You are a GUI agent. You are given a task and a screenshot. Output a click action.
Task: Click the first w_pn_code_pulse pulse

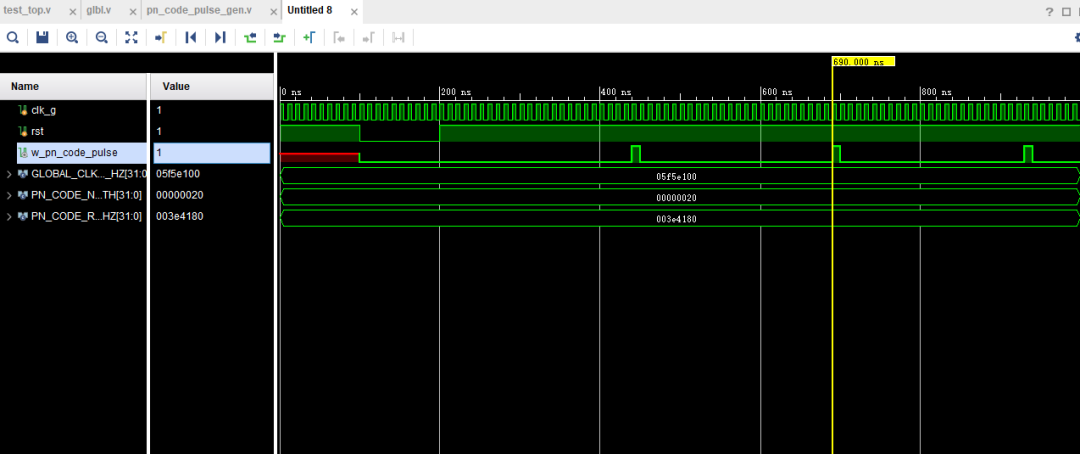point(636,154)
